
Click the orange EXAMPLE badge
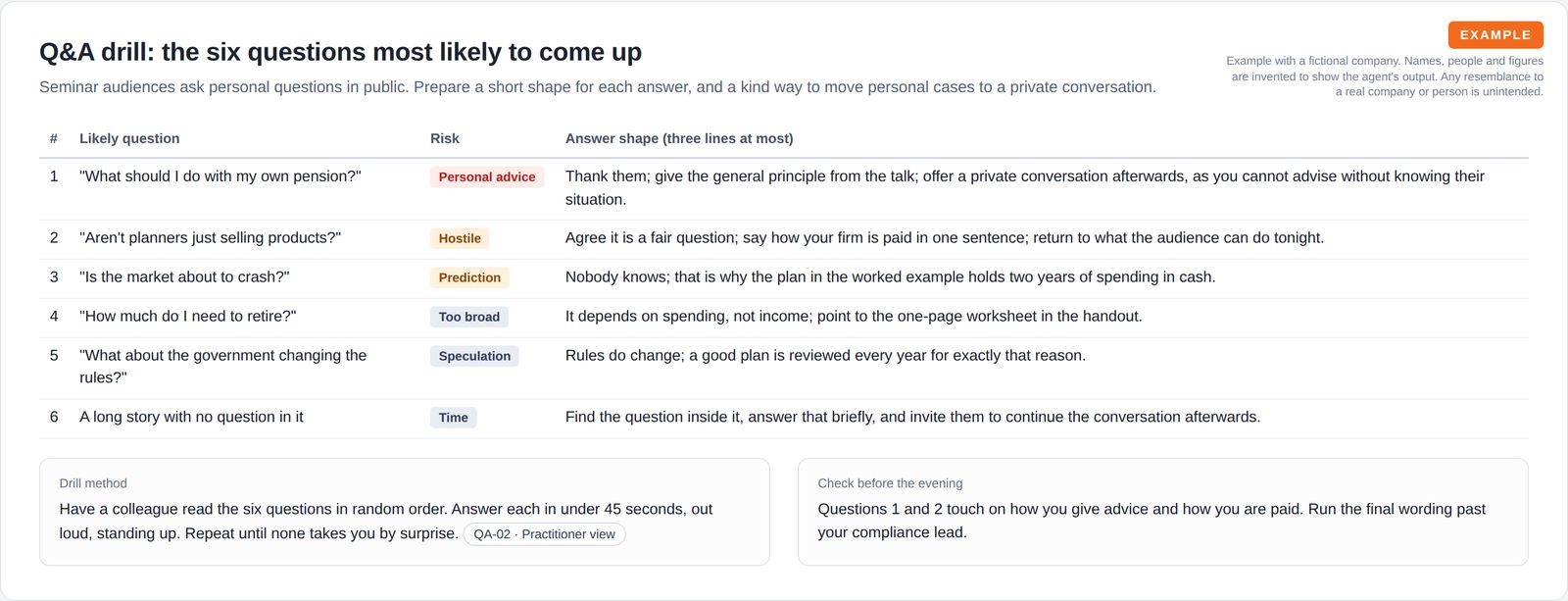(1495, 35)
